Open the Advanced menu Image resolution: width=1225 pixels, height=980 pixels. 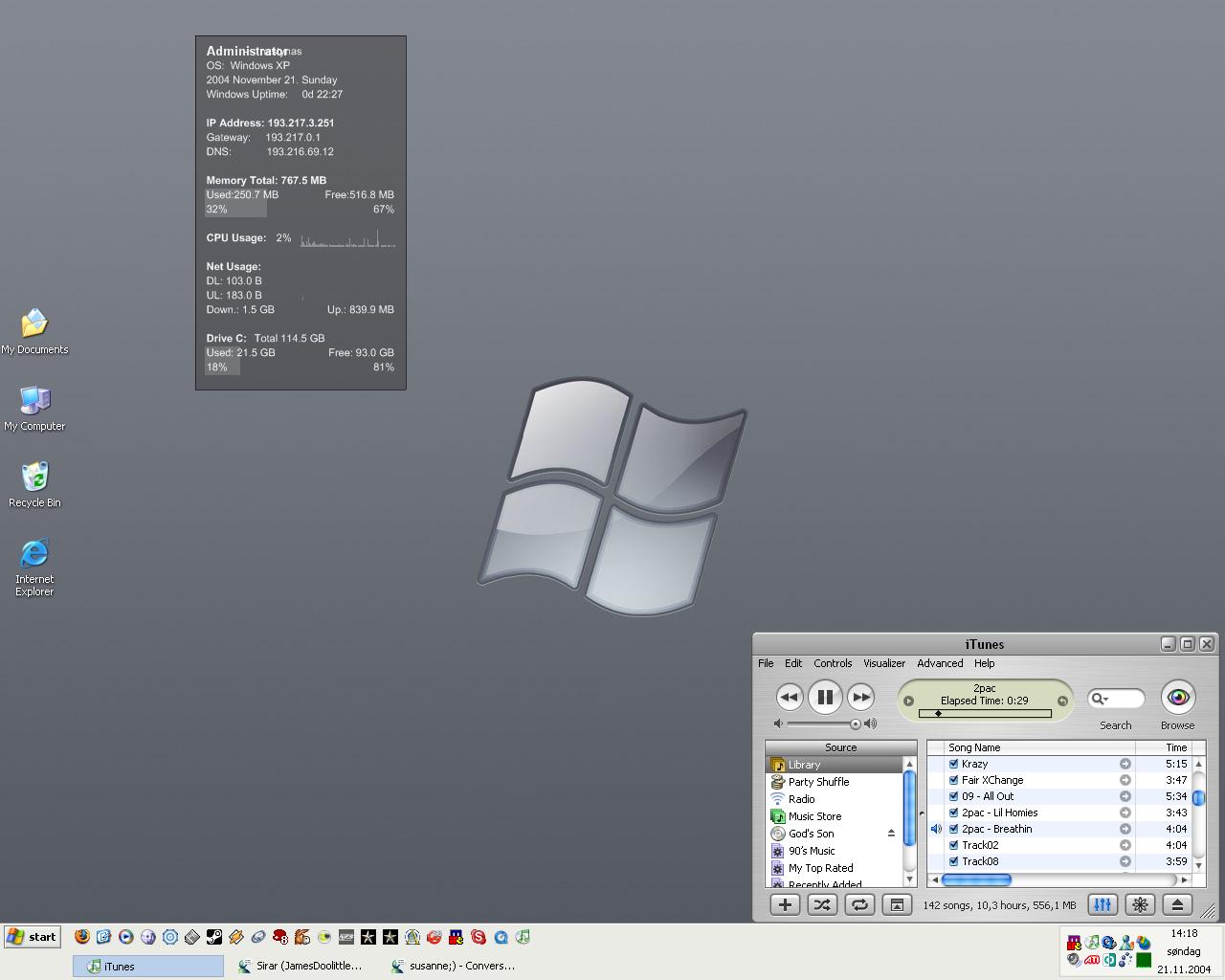click(940, 663)
